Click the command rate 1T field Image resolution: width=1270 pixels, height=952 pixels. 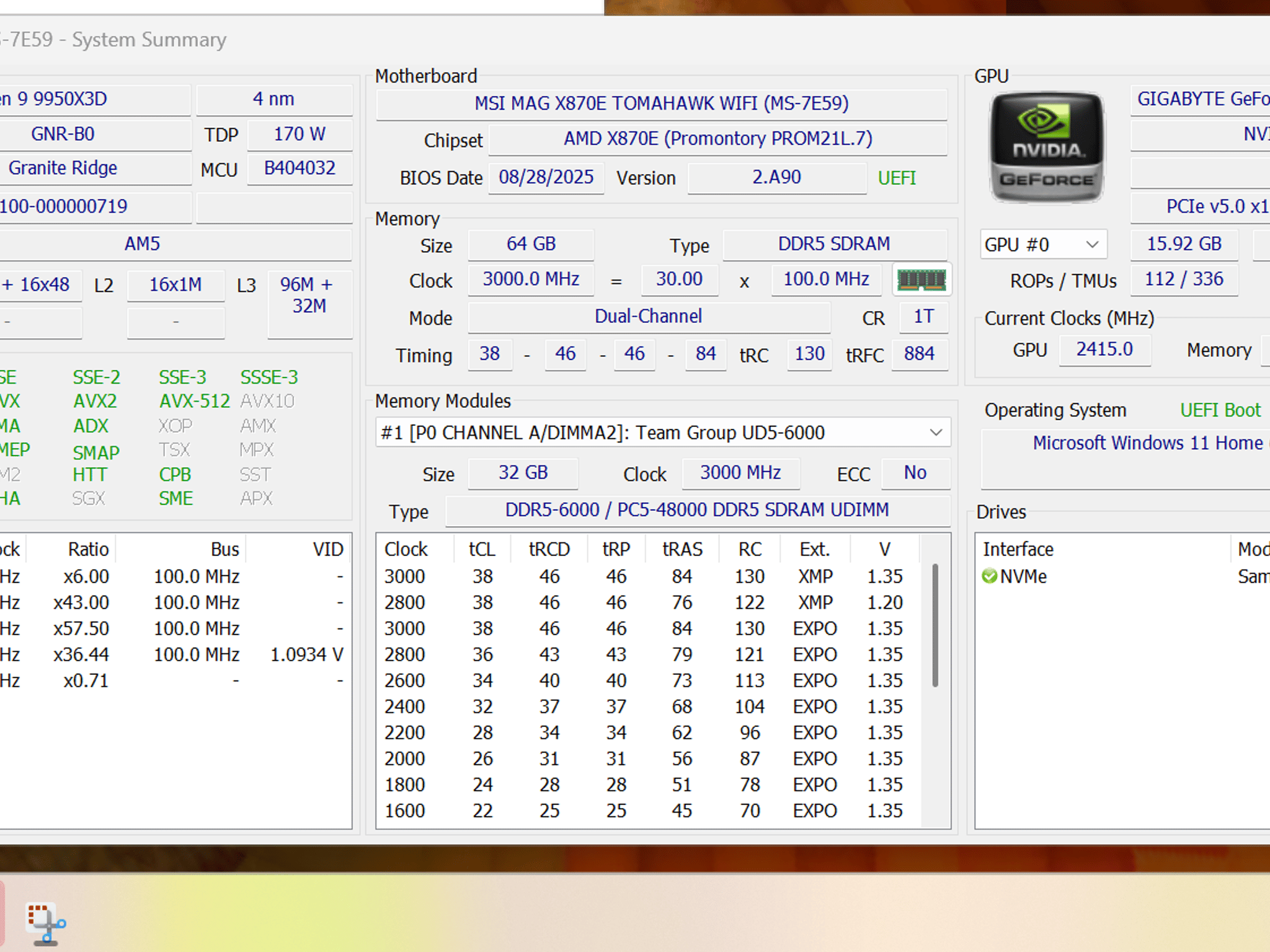coord(923,317)
